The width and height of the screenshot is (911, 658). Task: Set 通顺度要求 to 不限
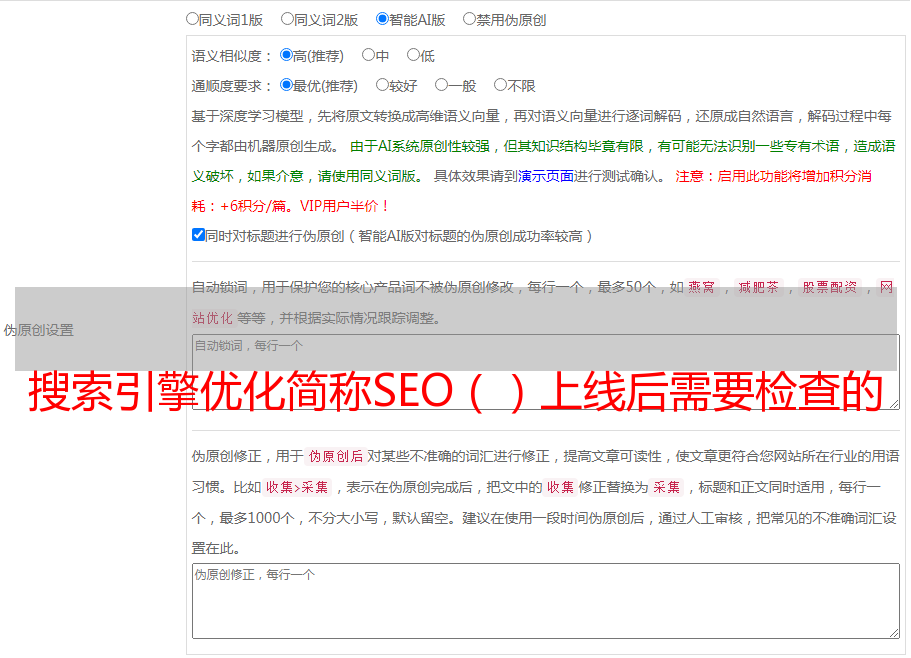click(x=500, y=85)
